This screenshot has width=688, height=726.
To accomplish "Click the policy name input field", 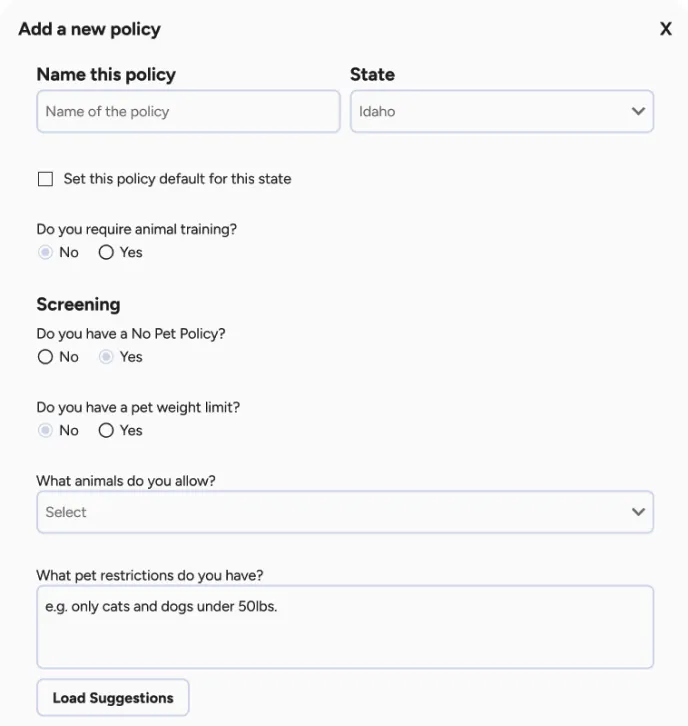I will pyautogui.click(x=188, y=112).
